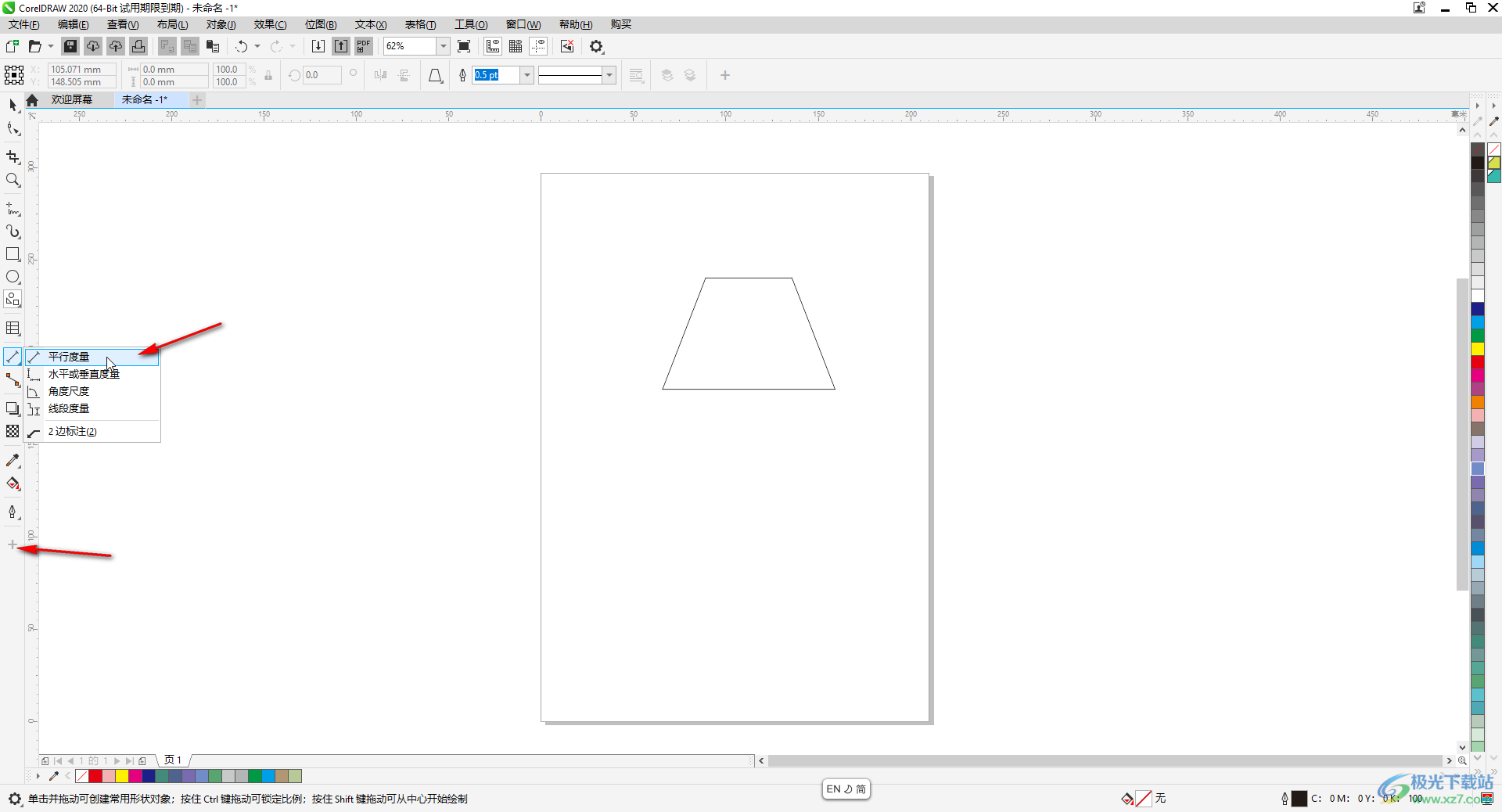
Task: Open the line style dropdown
Action: (609, 75)
